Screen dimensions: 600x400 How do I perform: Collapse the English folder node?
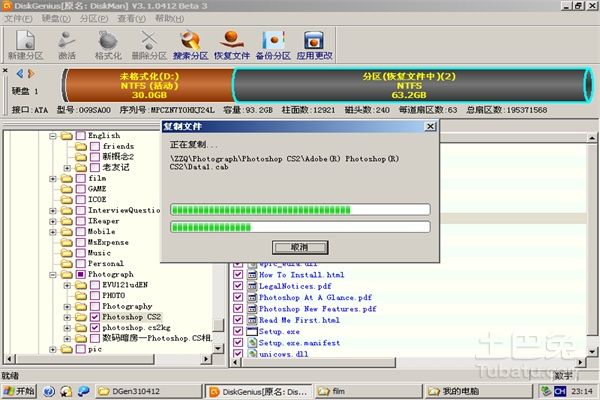[53, 136]
